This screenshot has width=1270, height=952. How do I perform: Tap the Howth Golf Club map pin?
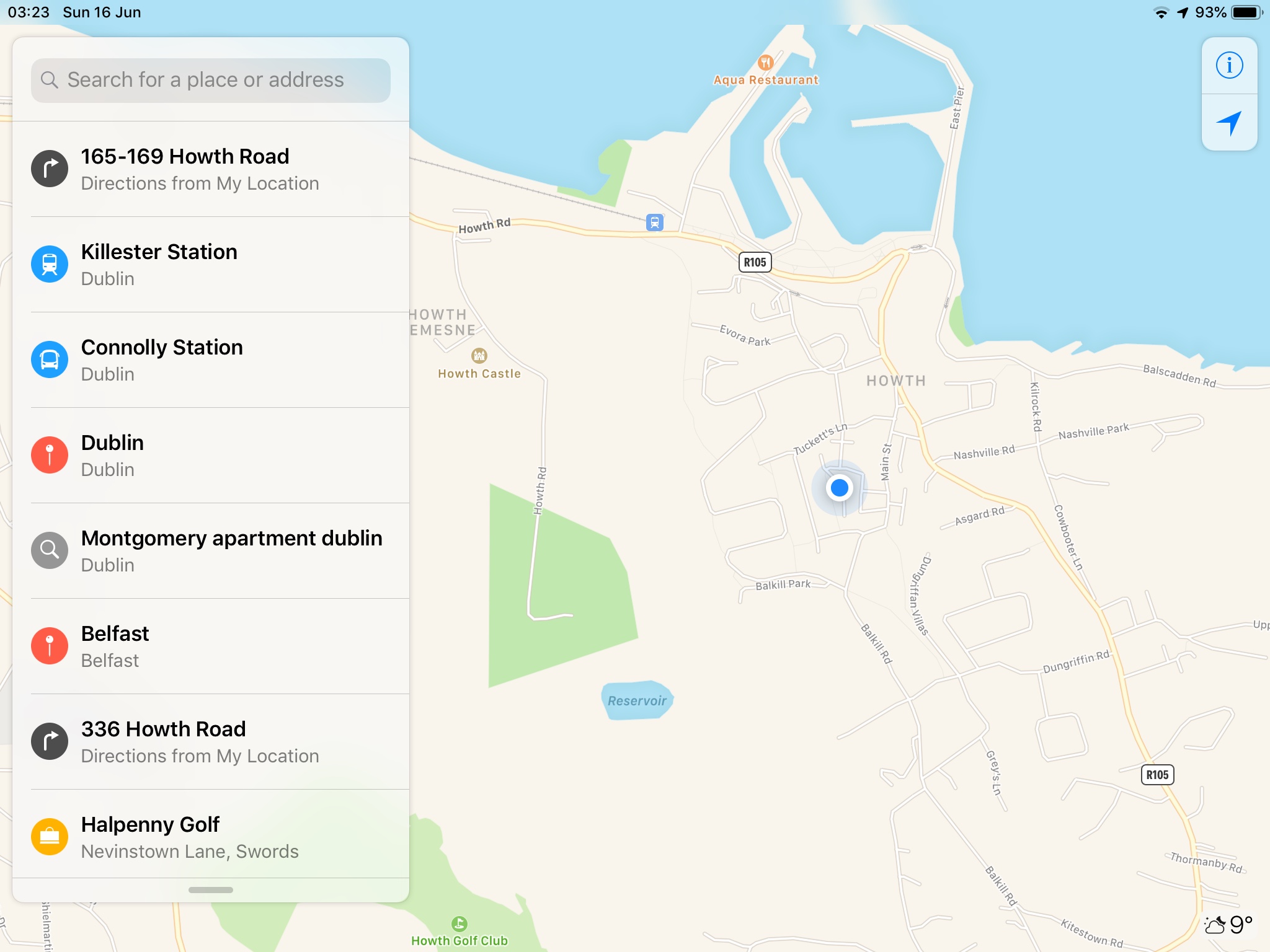460,924
